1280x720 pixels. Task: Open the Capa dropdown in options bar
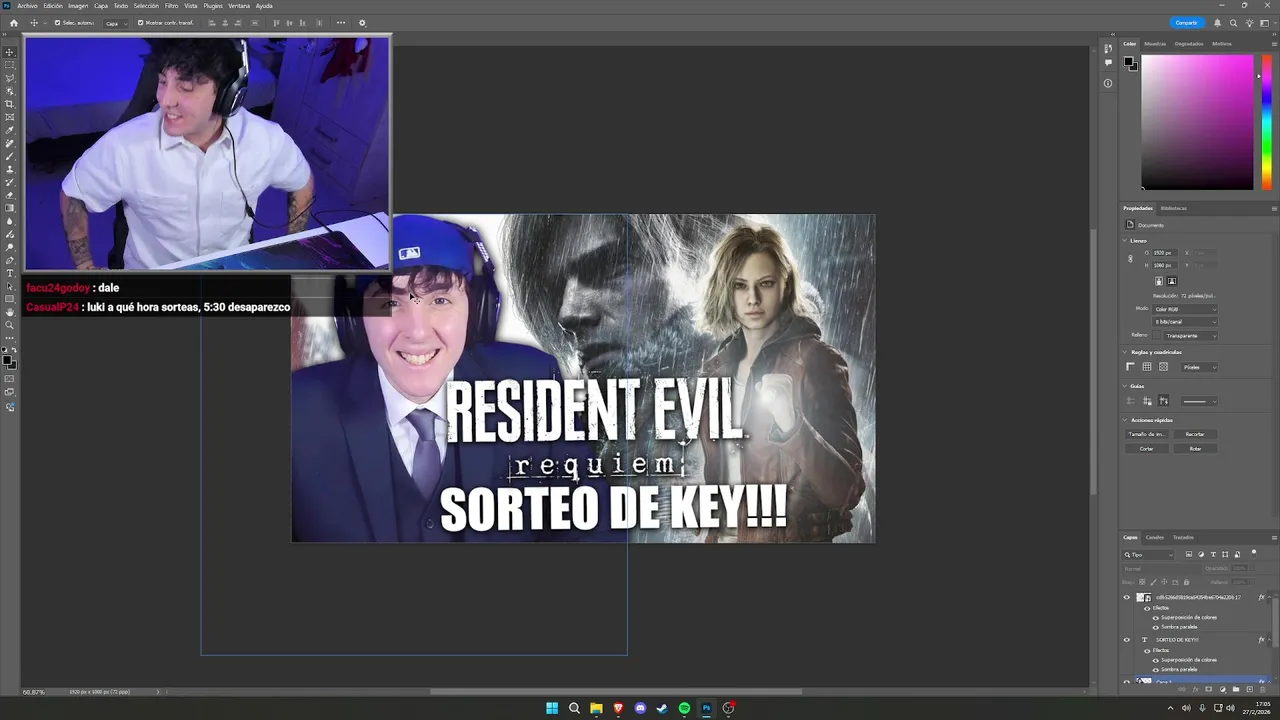point(115,23)
